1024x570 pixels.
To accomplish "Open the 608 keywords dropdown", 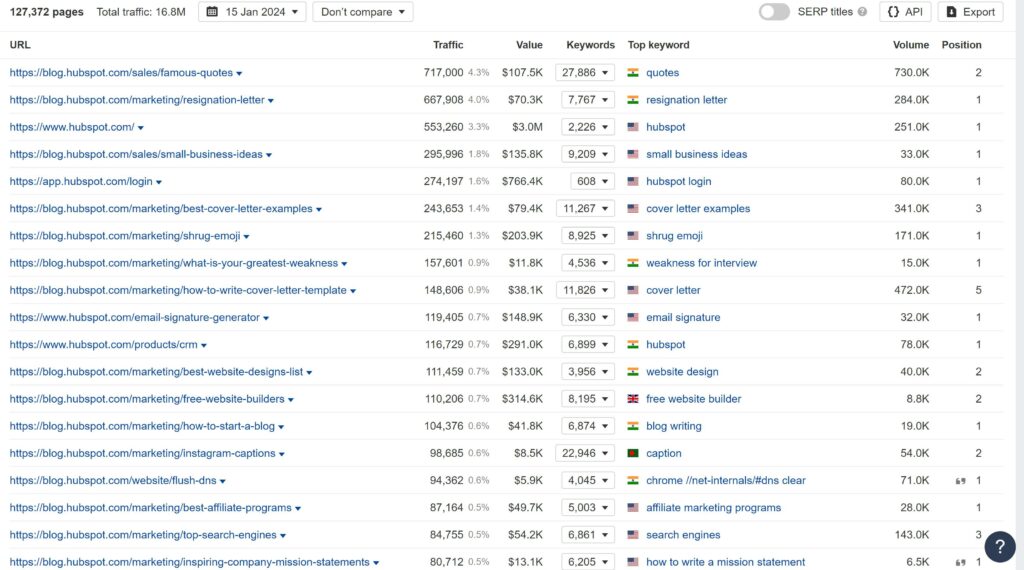I will (592, 182).
